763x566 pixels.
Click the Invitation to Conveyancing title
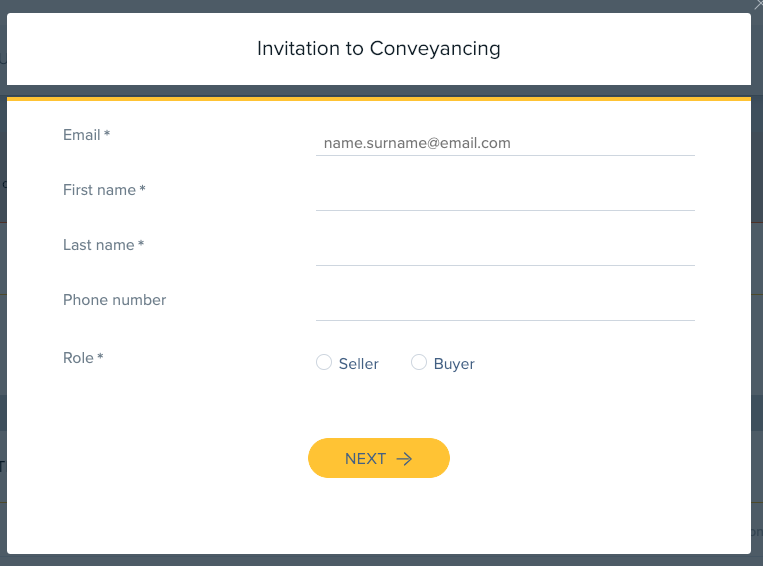[379, 49]
